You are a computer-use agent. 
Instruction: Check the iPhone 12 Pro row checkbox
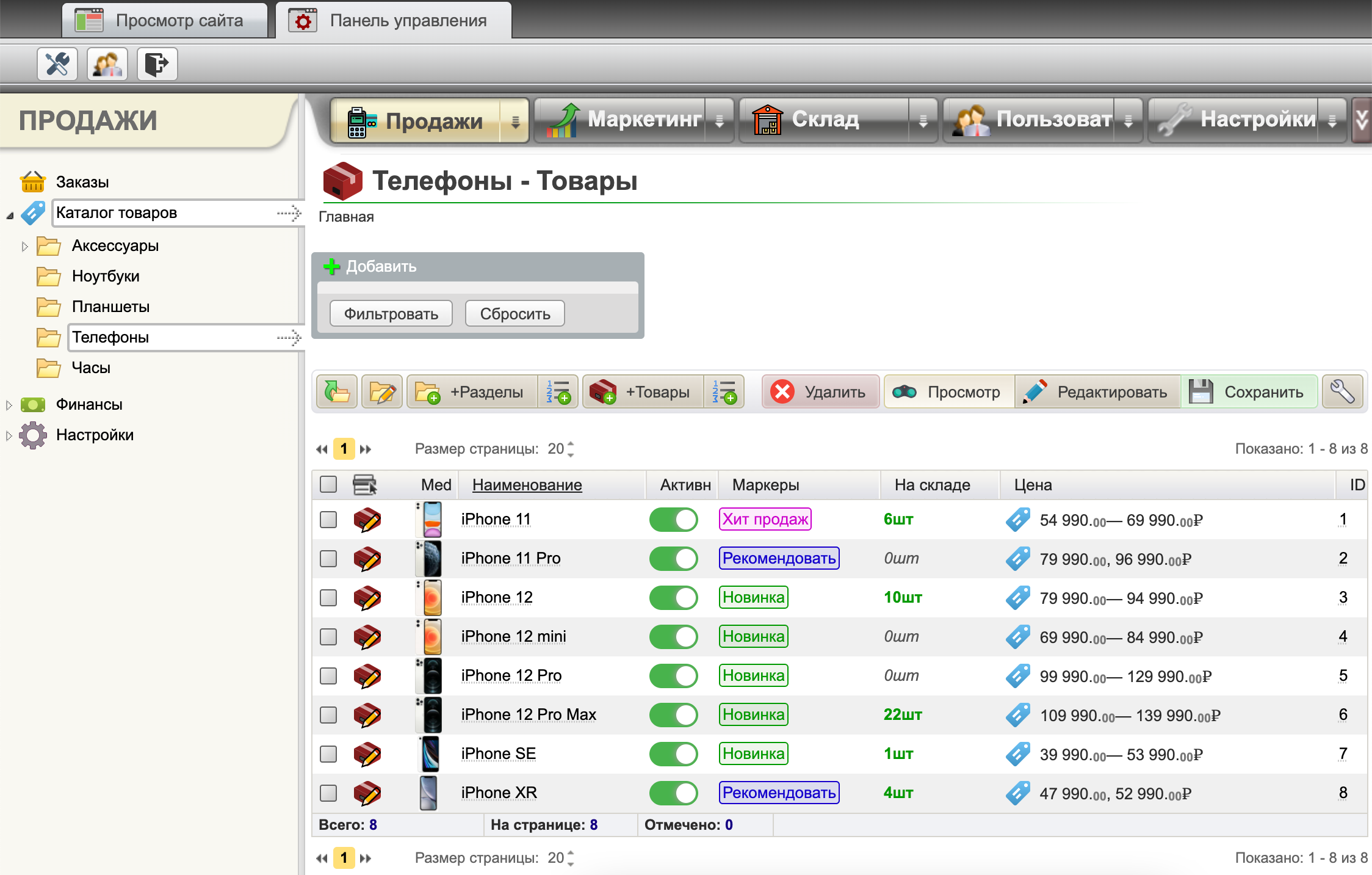(x=328, y=676)
